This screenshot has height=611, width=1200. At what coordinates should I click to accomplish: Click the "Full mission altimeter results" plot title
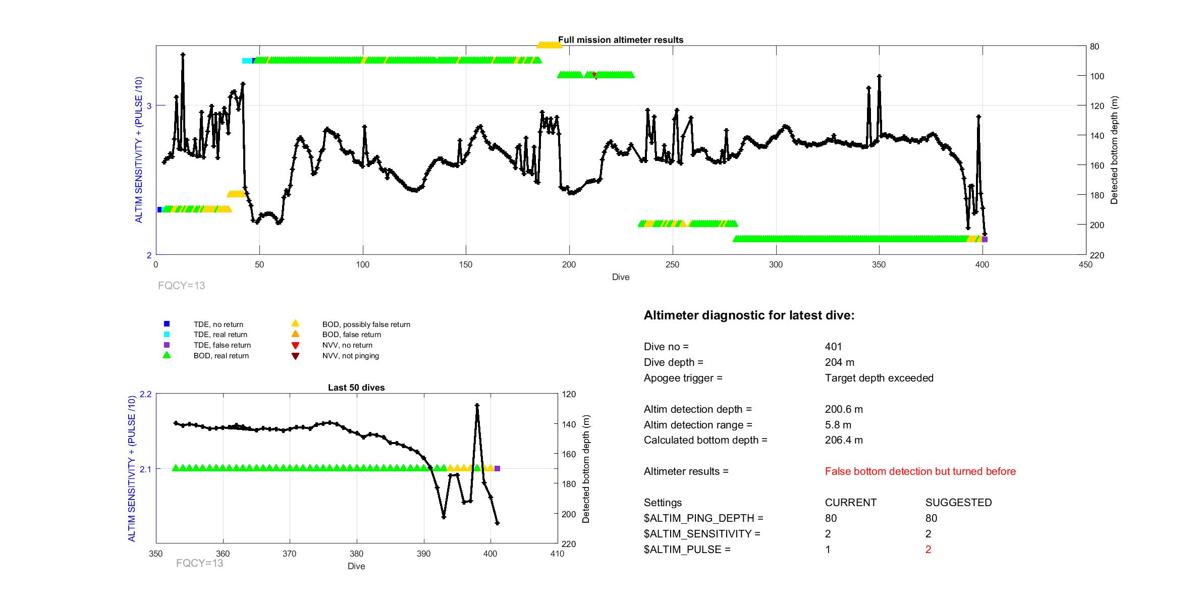620,40
